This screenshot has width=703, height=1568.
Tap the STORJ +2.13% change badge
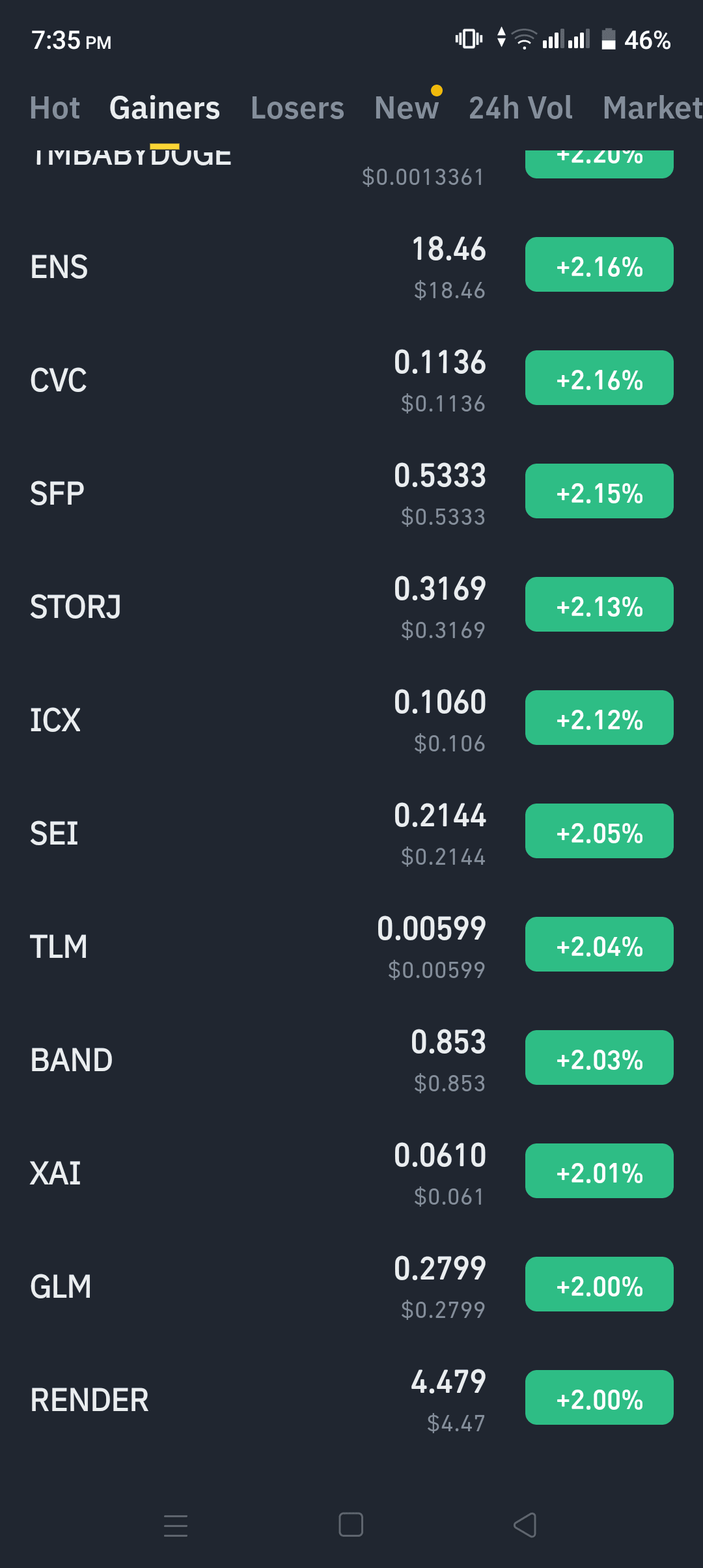(x=600, y=604)
